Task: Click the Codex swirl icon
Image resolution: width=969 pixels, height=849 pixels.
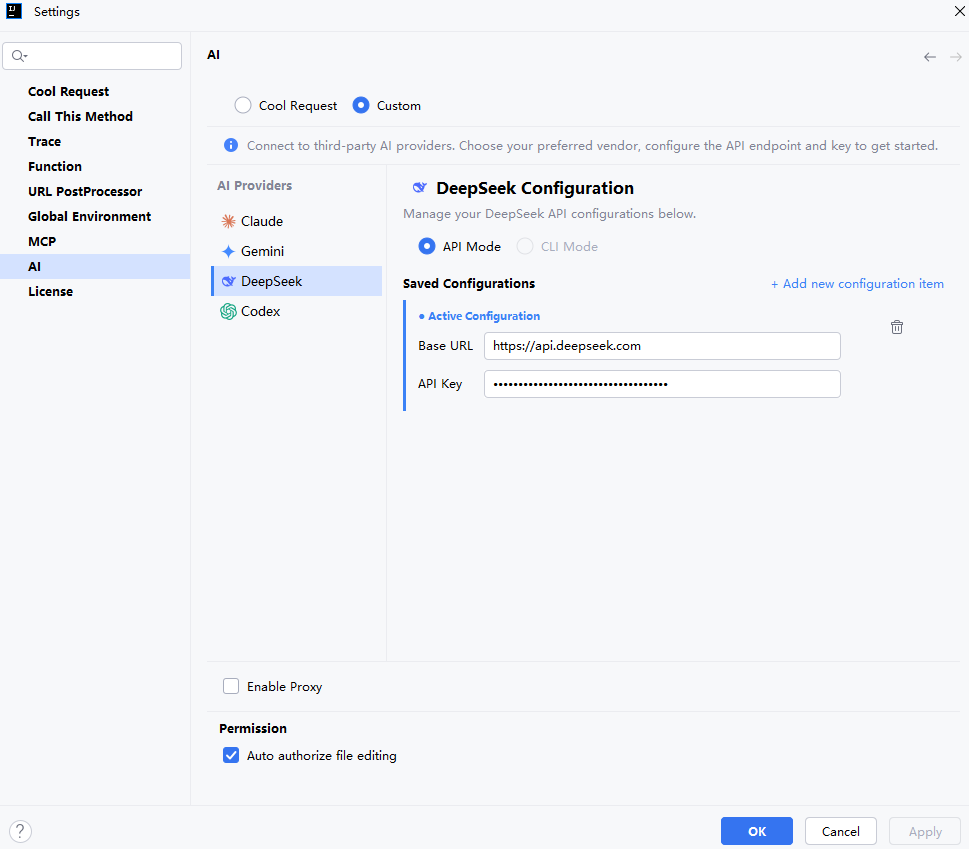Action: coord(228,311)
